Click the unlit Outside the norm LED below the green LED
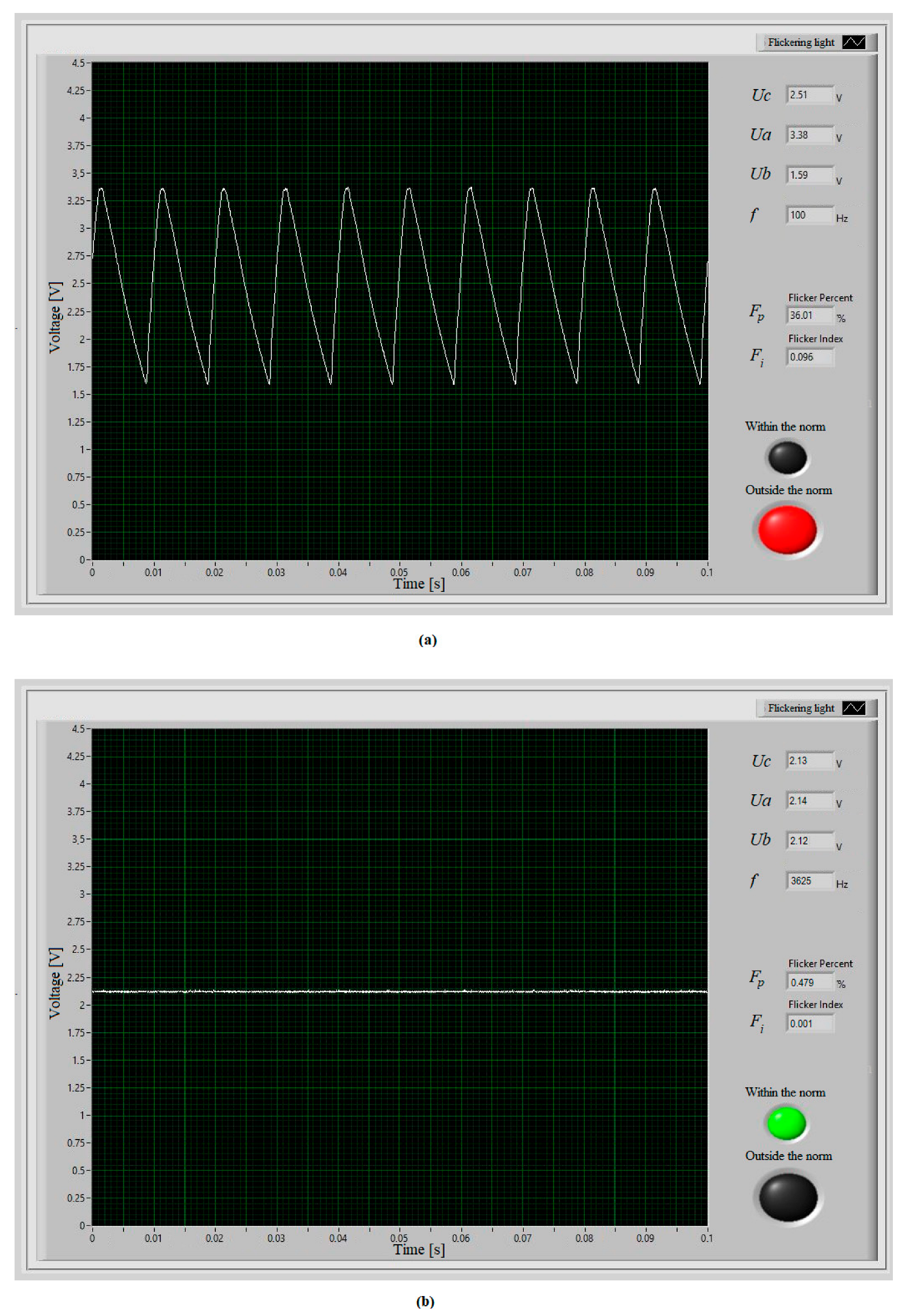Screen dimensions: 908x1316 [788, 1197]
